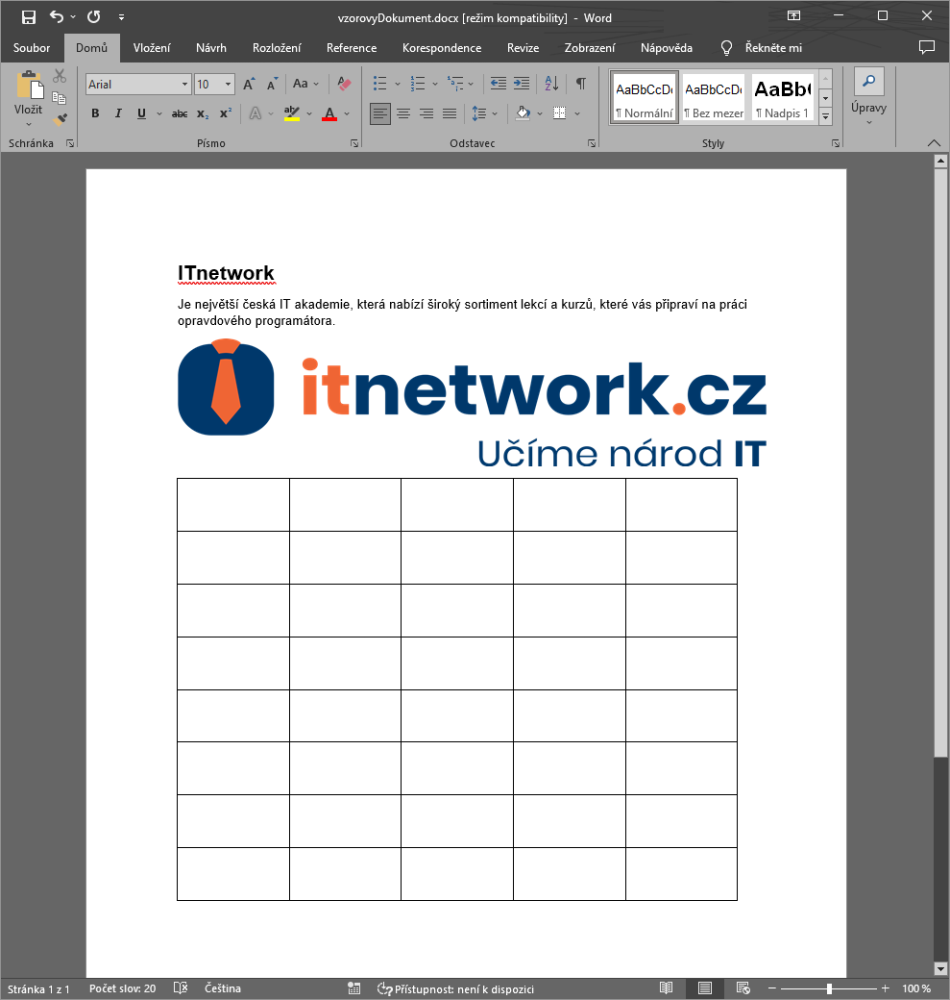Screen dimensions: 950x1000
Task: Apply borders with the border icon
Action: coord(560,114)
